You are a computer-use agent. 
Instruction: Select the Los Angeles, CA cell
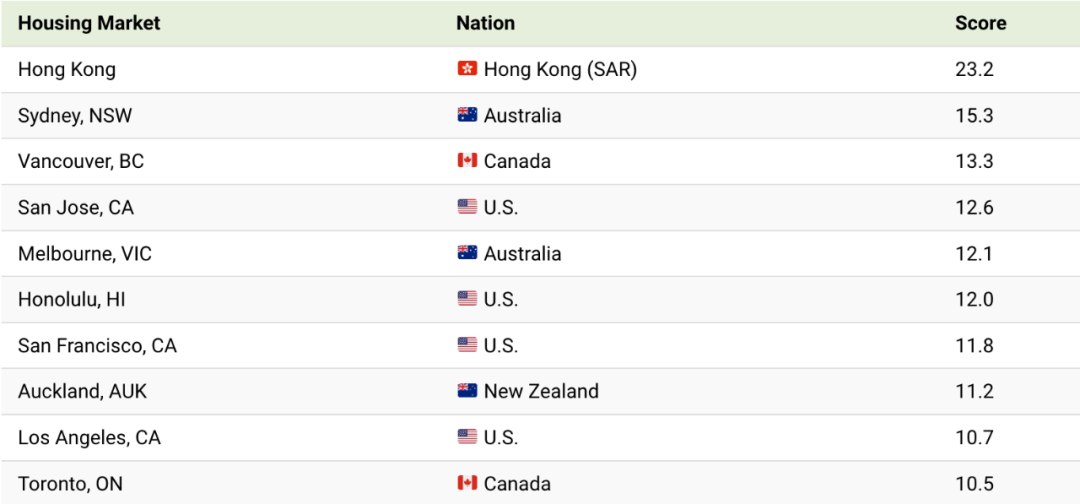(x=90, y=438)
